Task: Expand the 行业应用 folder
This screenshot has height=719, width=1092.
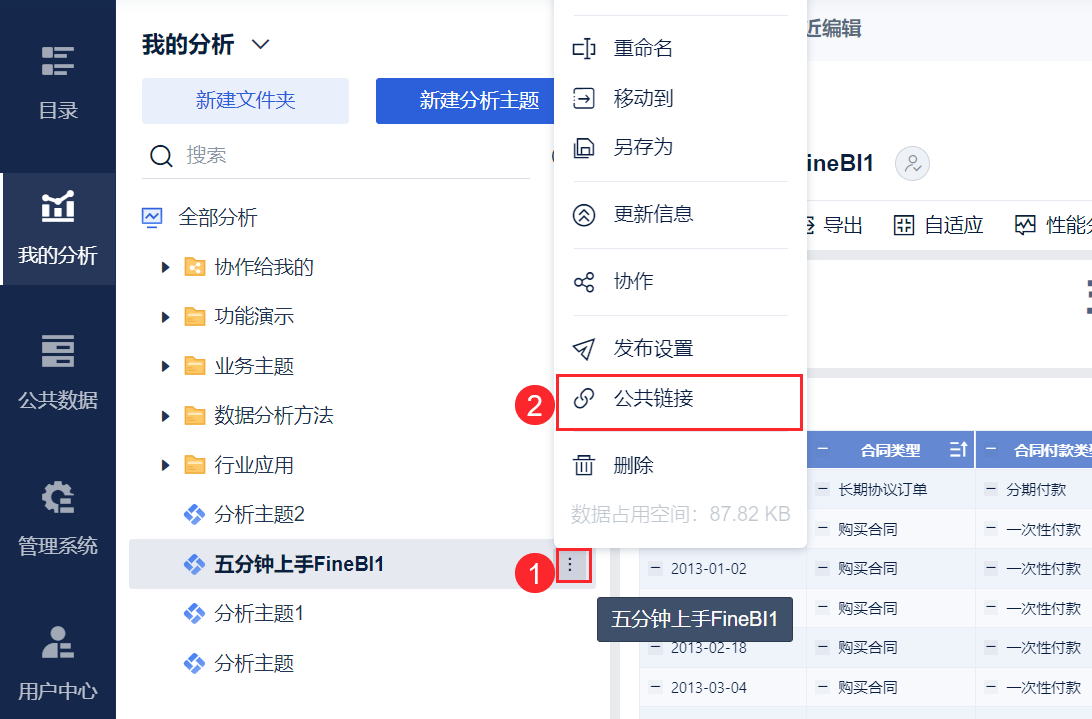Action: coord(166,465)
